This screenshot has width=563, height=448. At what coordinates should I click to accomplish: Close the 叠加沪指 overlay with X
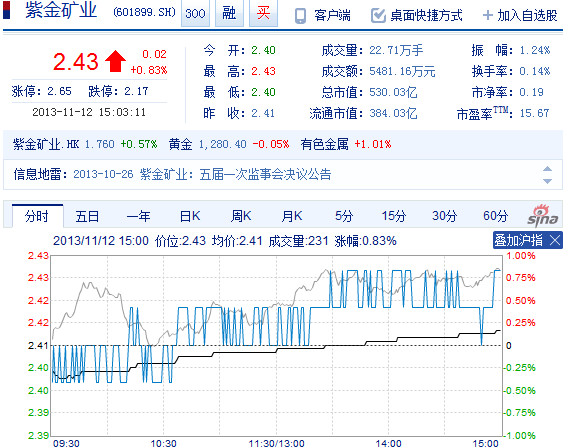[x=554, y=240]
